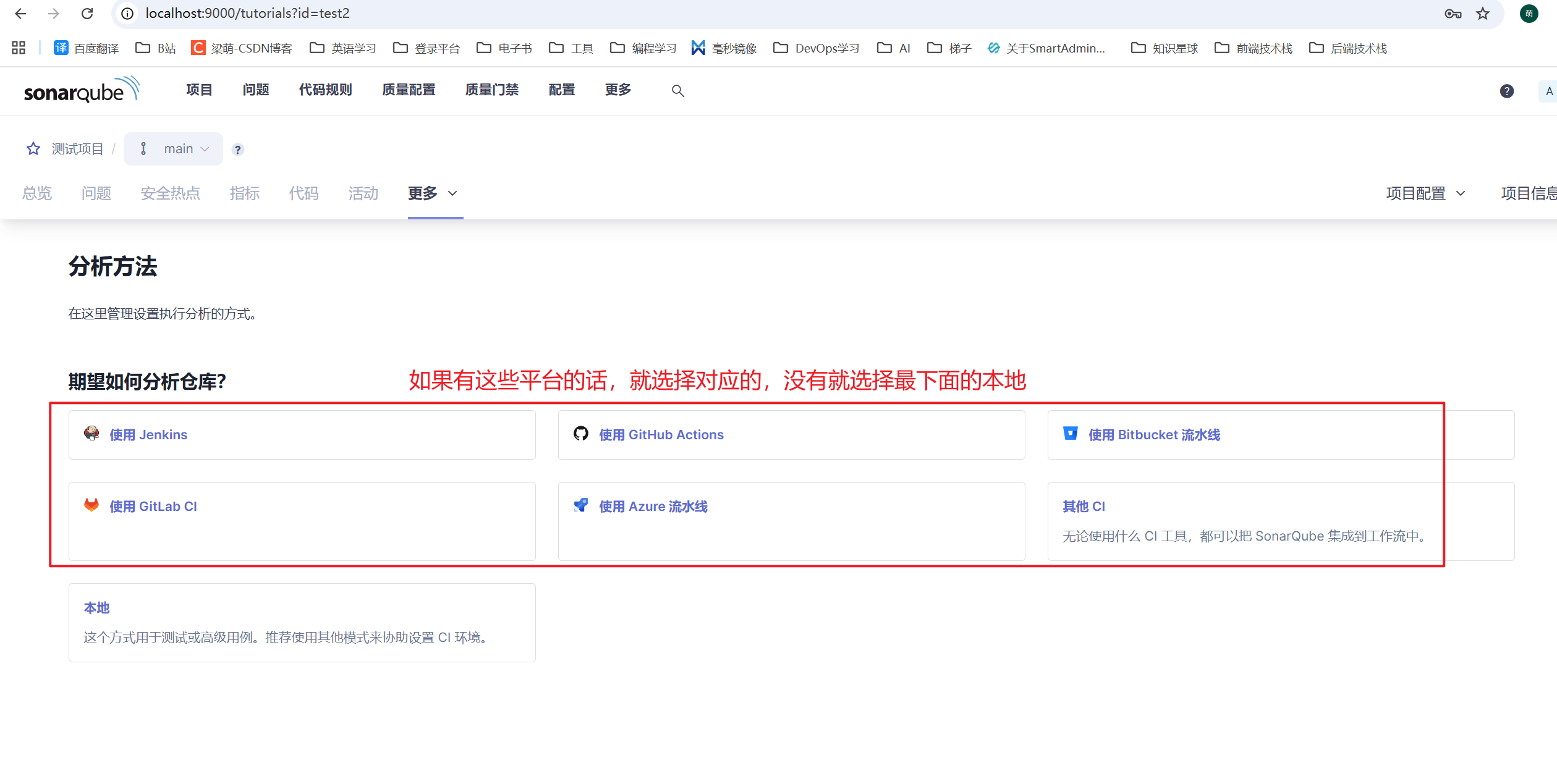Choose 使用 GitLab CI method
Viewport: 1557px width, 784px height.
pyautogui.click(x=302, y=521)
